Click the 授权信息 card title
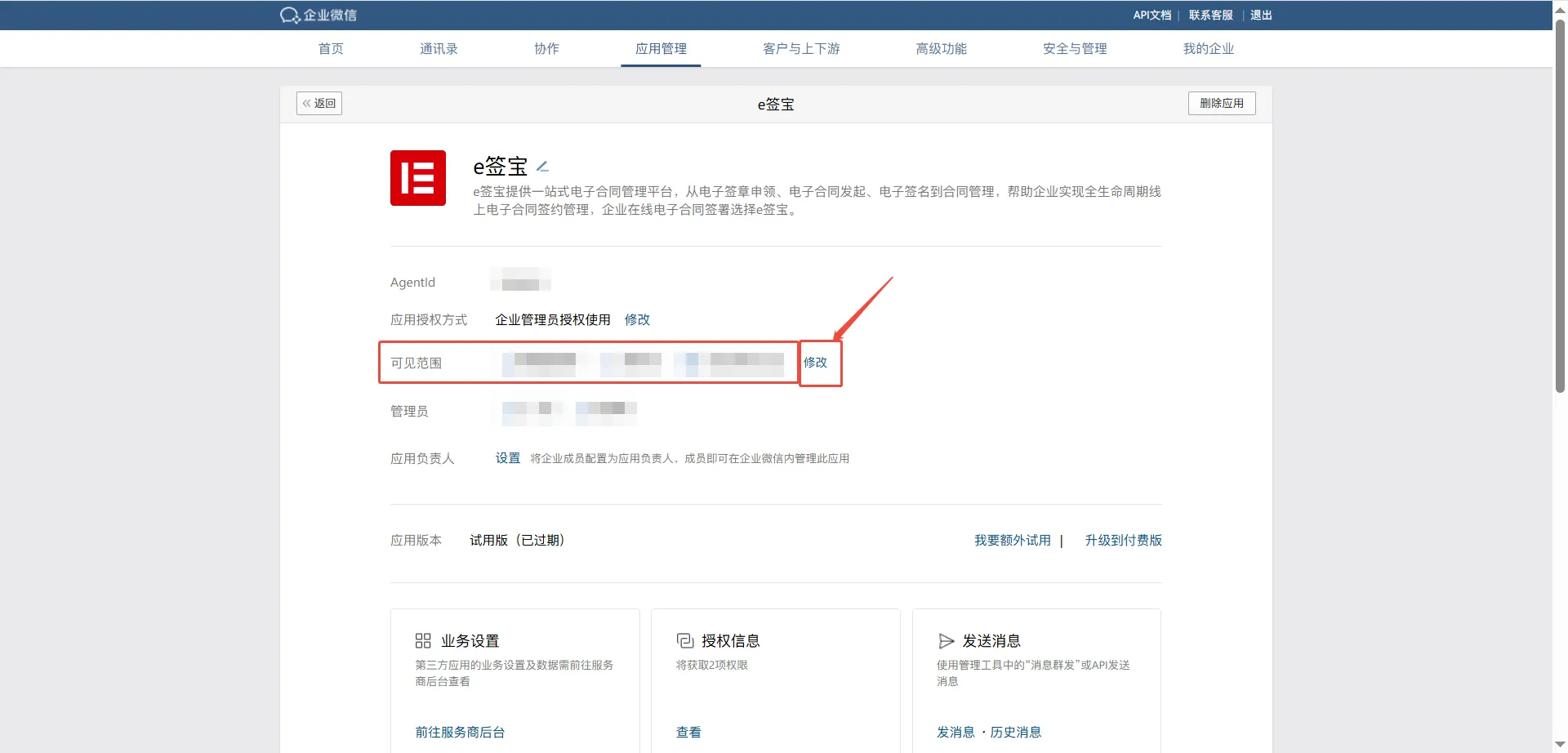The height and width of the screenshot is (753, 1568). 731,640
